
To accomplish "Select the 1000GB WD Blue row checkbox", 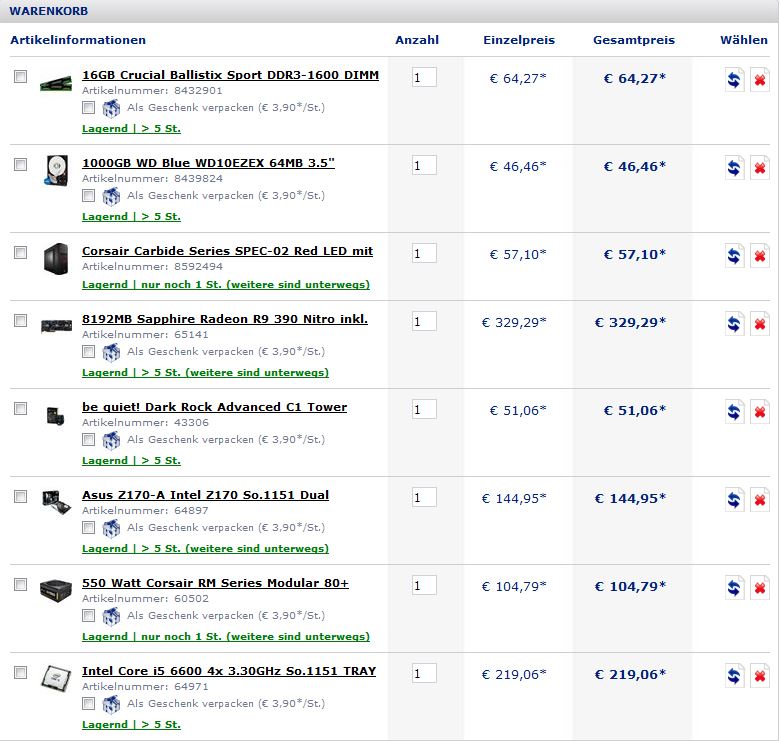I will tap(20, 164).
